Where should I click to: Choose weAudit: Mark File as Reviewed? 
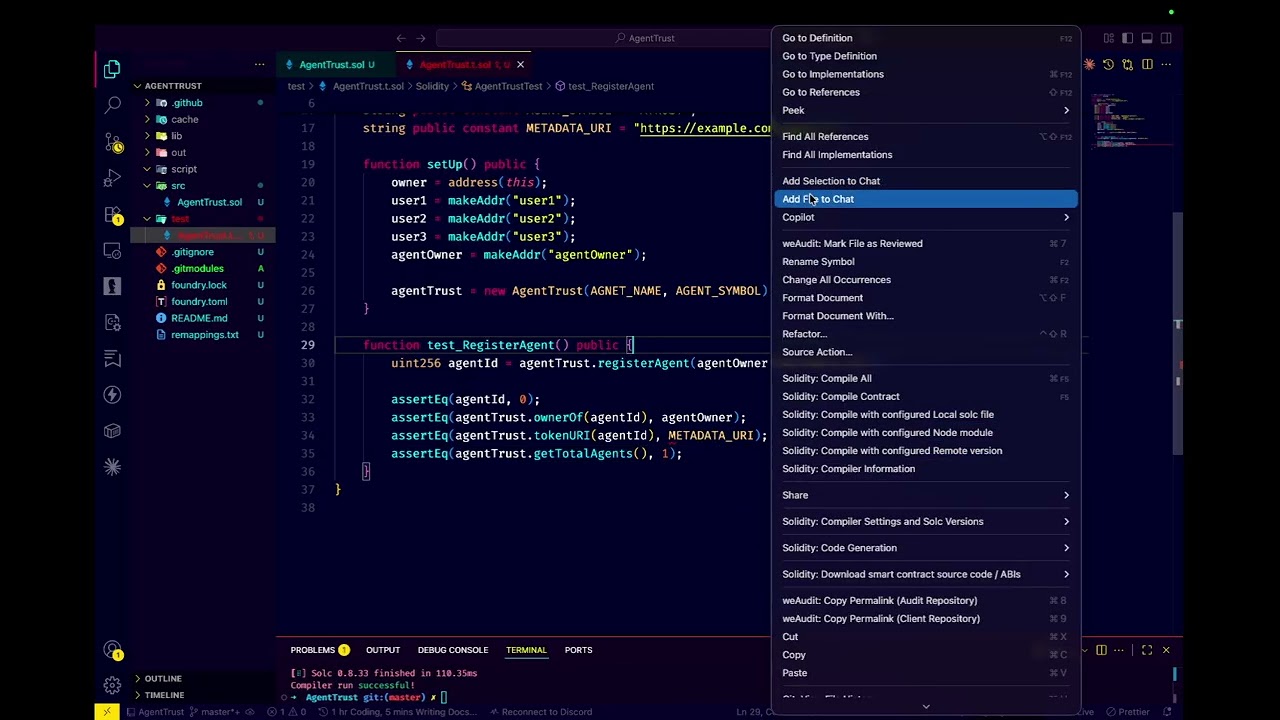926,244
